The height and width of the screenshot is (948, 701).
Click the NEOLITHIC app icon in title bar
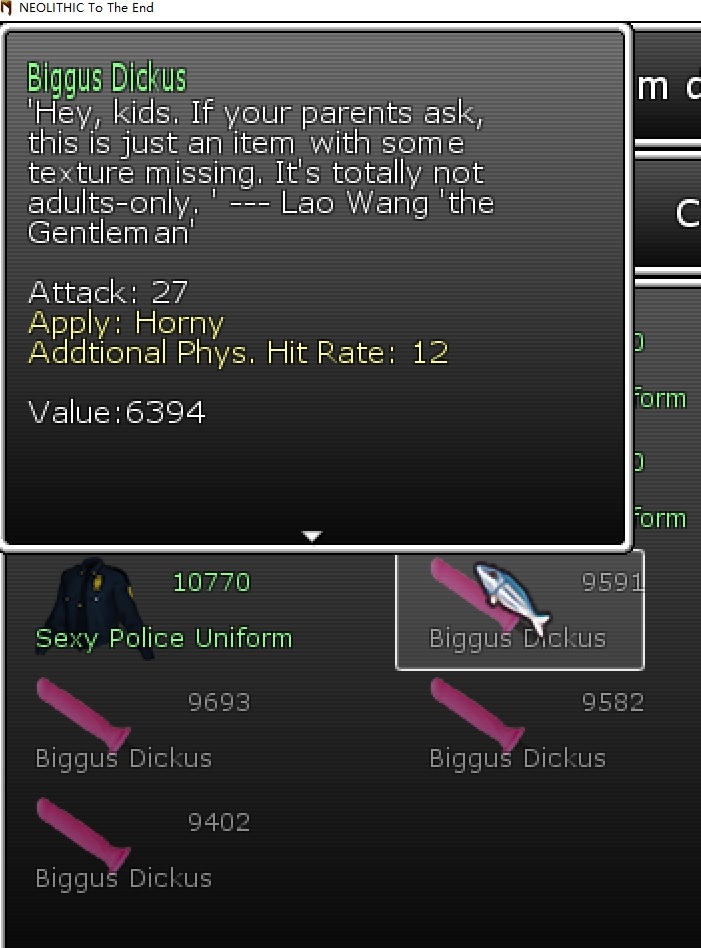tap(7, 7)
